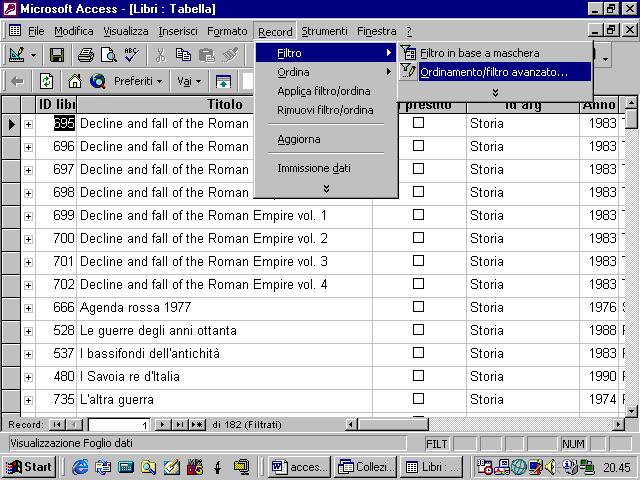Tick prestito checkbox for I Savoia re d'Italia

click(x=418, y=376)
